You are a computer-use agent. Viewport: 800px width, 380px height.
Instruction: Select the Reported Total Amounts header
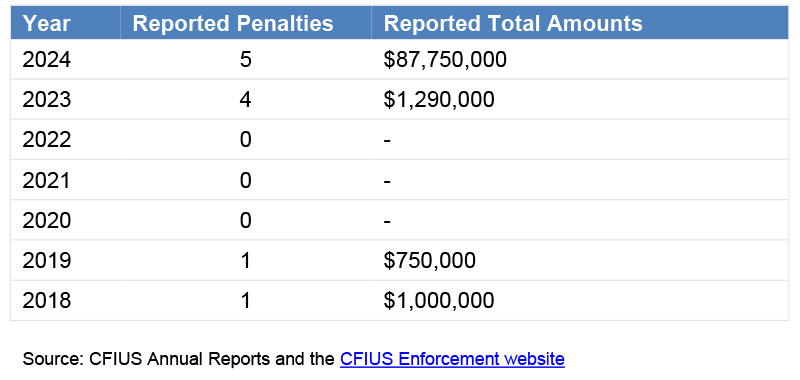tap(580, 23)
